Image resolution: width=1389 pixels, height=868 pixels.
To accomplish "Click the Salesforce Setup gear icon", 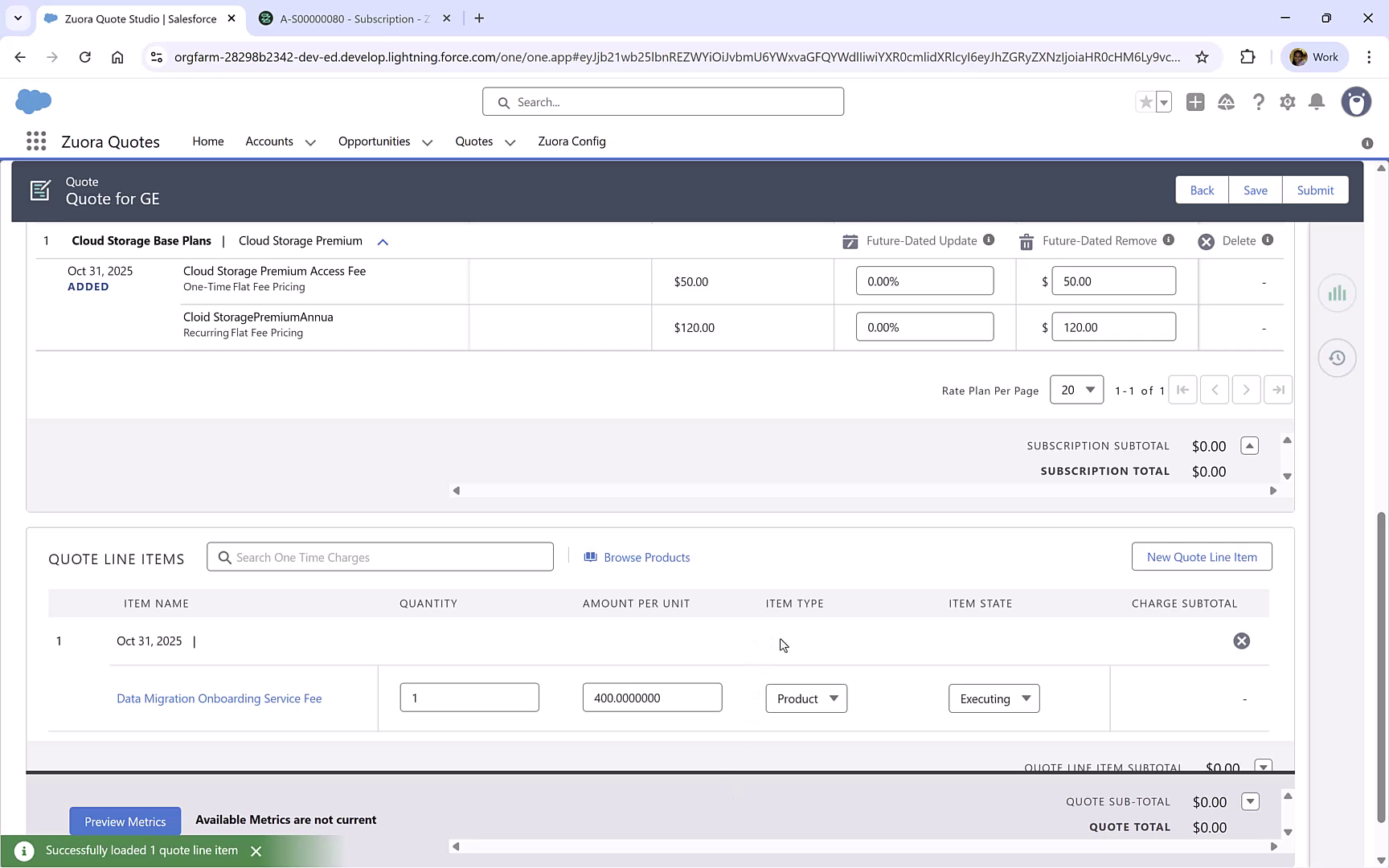I will 1287,102.
